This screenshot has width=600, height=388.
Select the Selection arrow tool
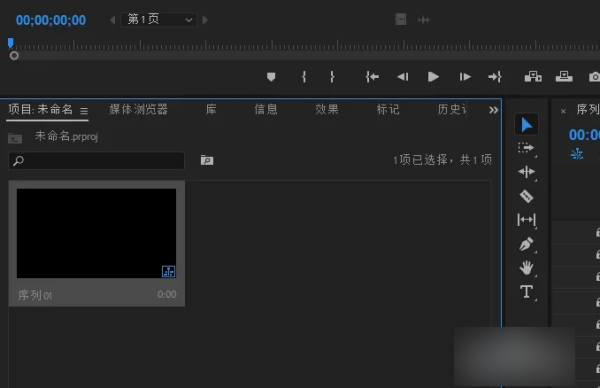[527, 124]
